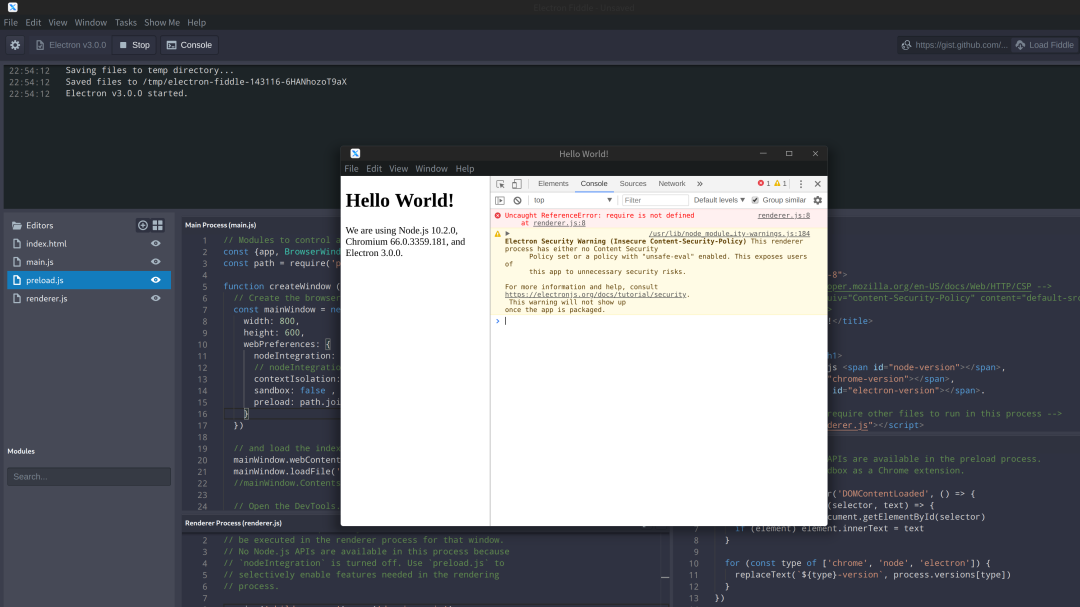Focus the DevTools console Filter field
The width and height of the screenshot is (1080, 607).
[x=655, y=200]
